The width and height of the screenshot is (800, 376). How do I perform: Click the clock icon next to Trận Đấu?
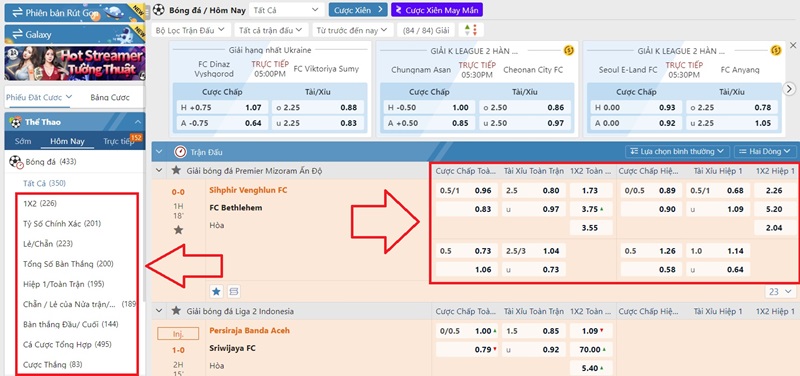click(180, 152)
